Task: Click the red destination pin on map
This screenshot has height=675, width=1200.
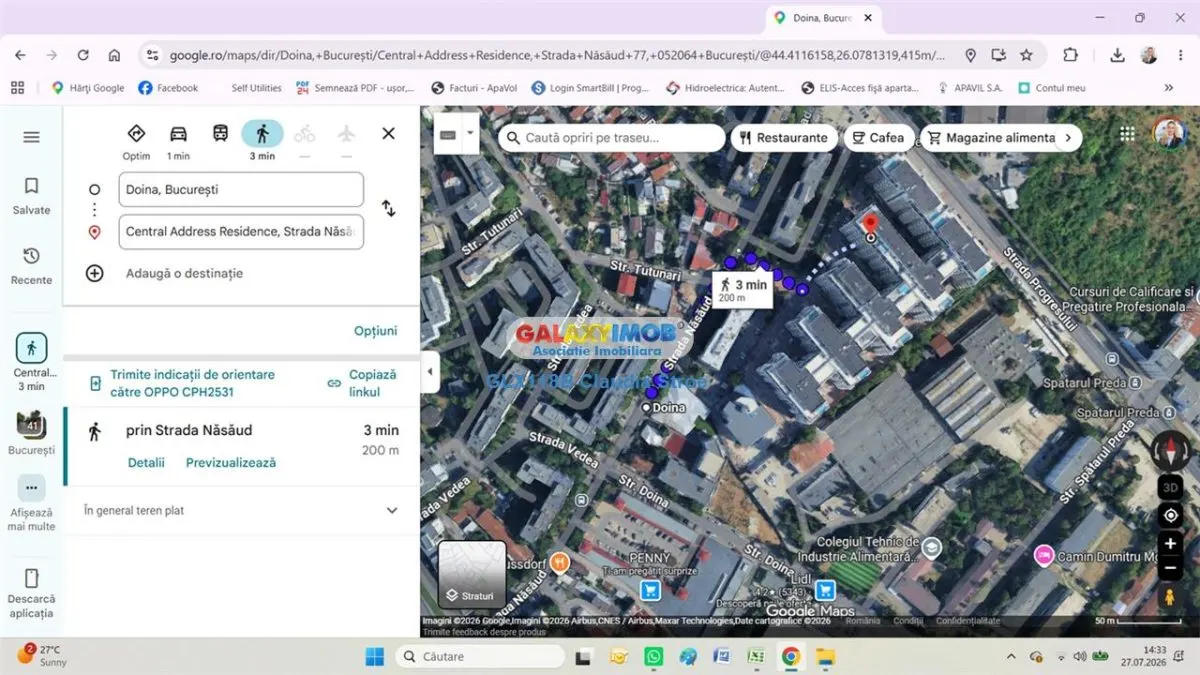Action: point(870,224)
